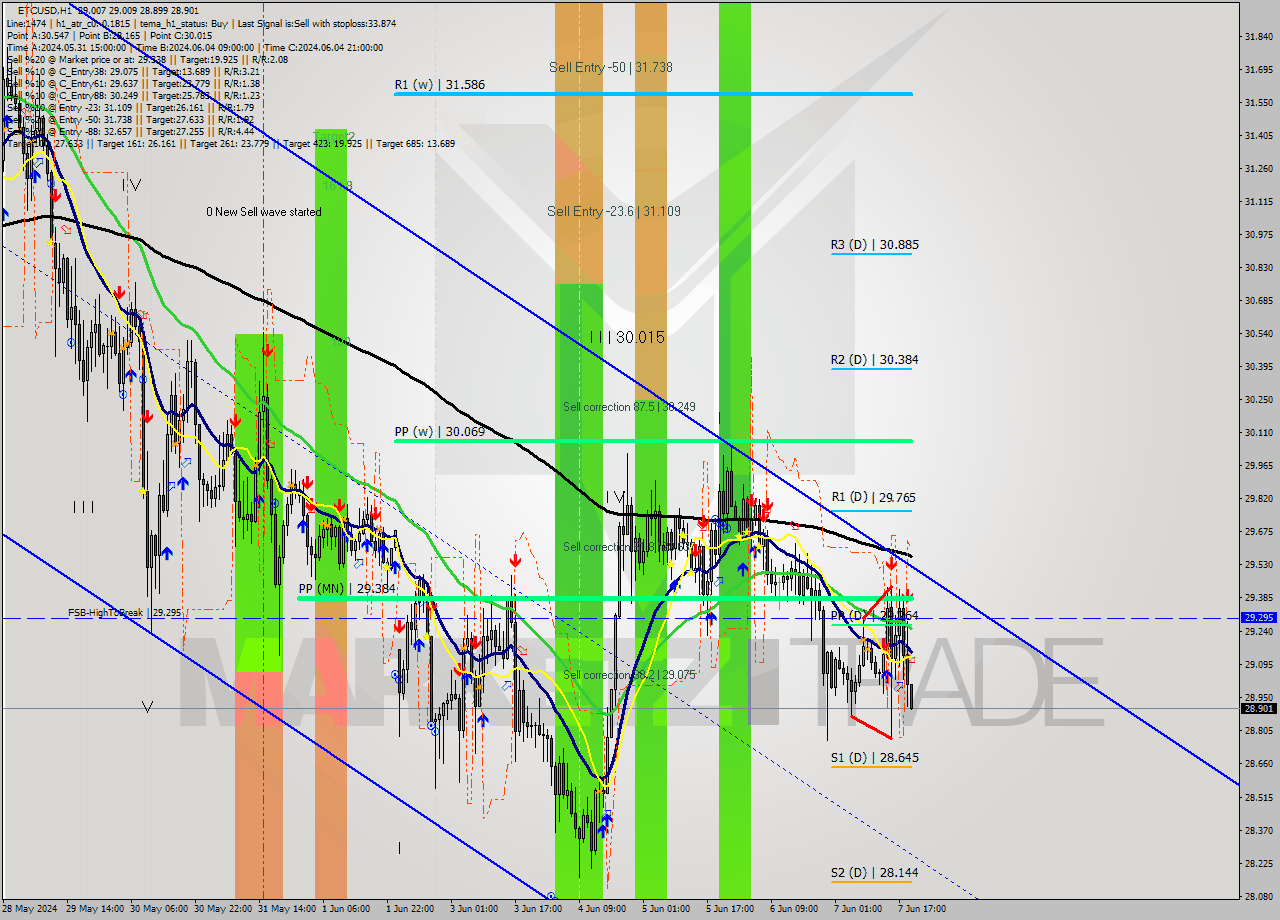Select the 'Sell Entry -50 | 31.738' label
1280x920 pixels.
point(610,67)
